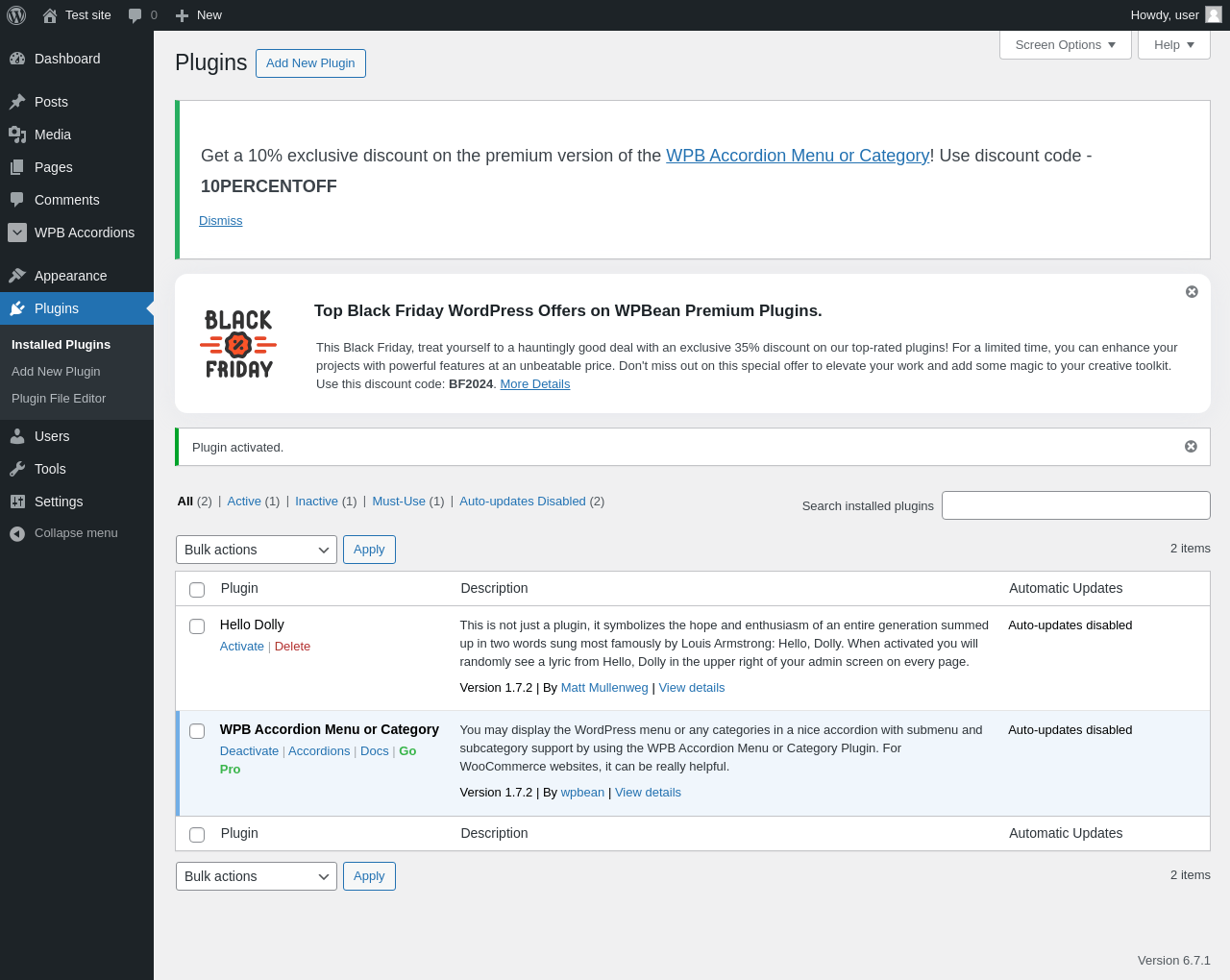Click the Dashboard gauge icon
The height and width of the screenshot is (980, 1230).
coord(17,59)
